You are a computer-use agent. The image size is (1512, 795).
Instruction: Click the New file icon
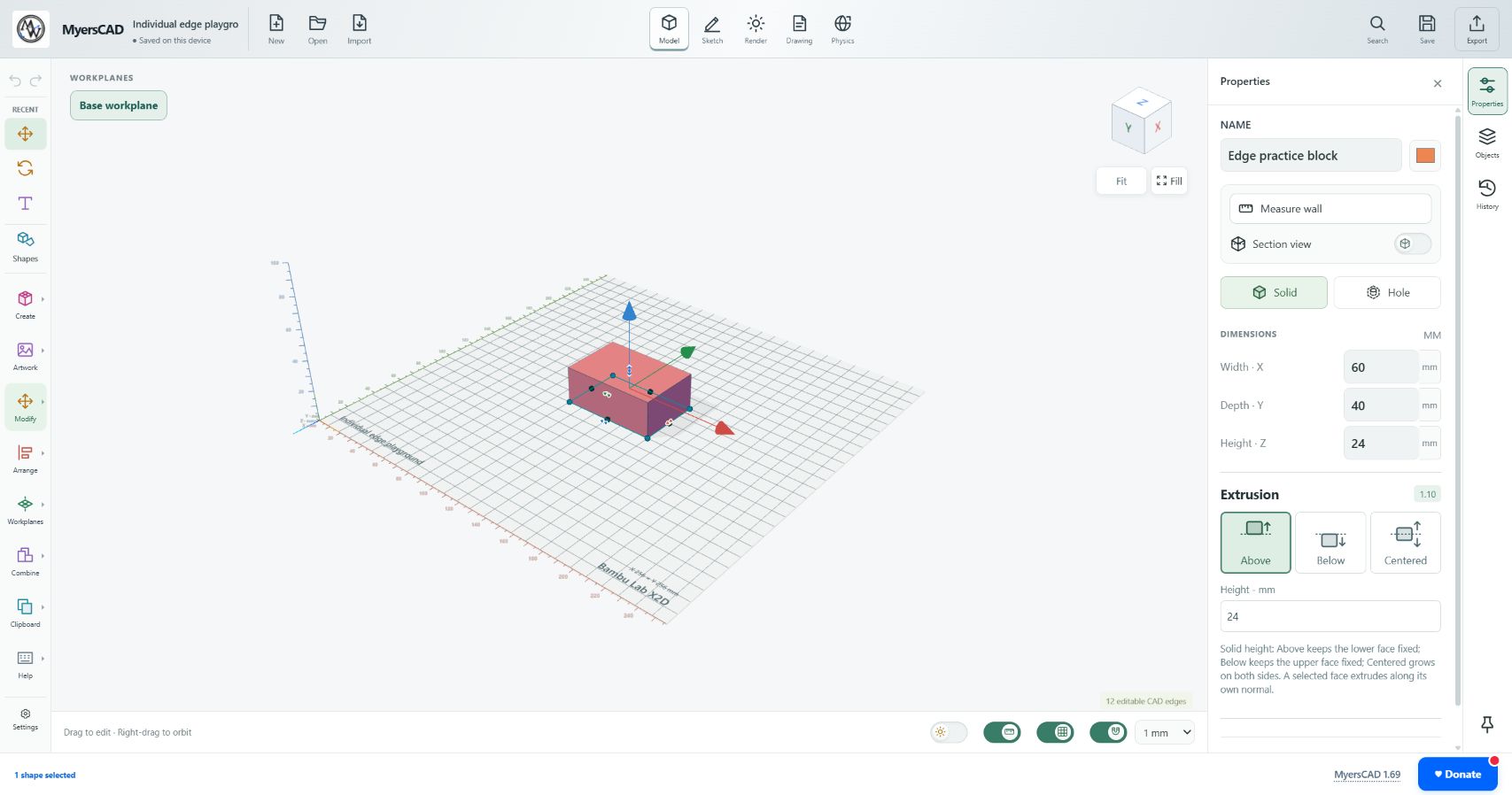click(x=276, y=29)
